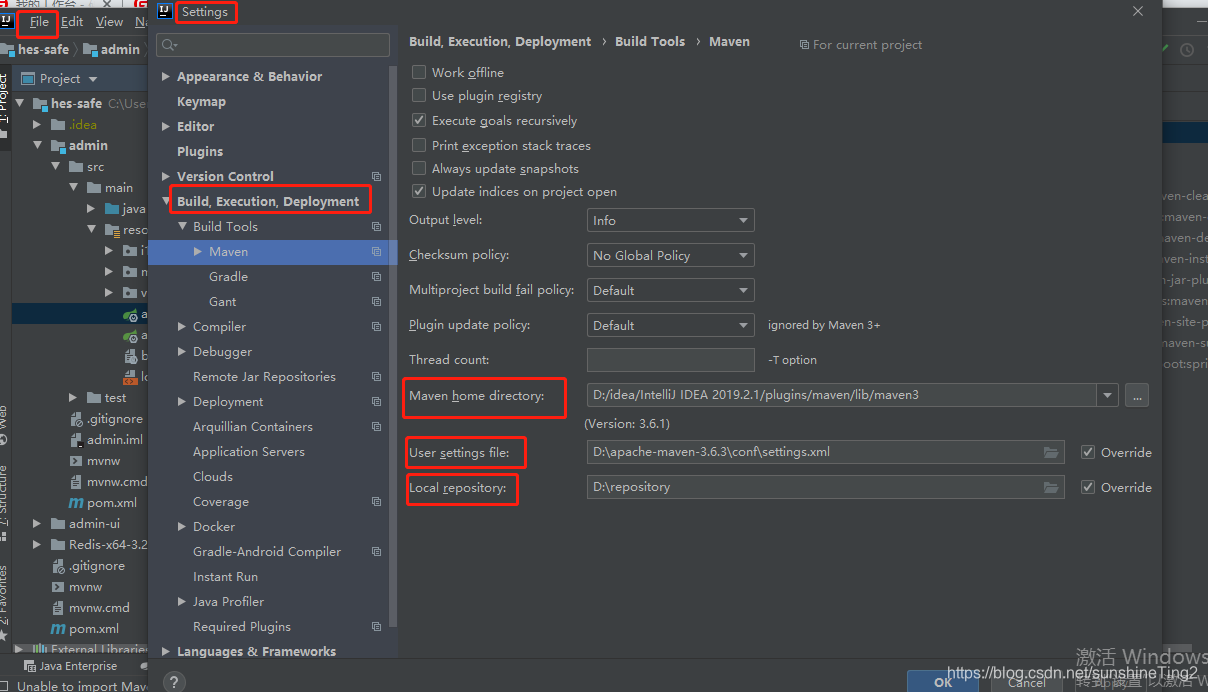
Task: Select Keymap settings page
Action: tap(201, 101)
